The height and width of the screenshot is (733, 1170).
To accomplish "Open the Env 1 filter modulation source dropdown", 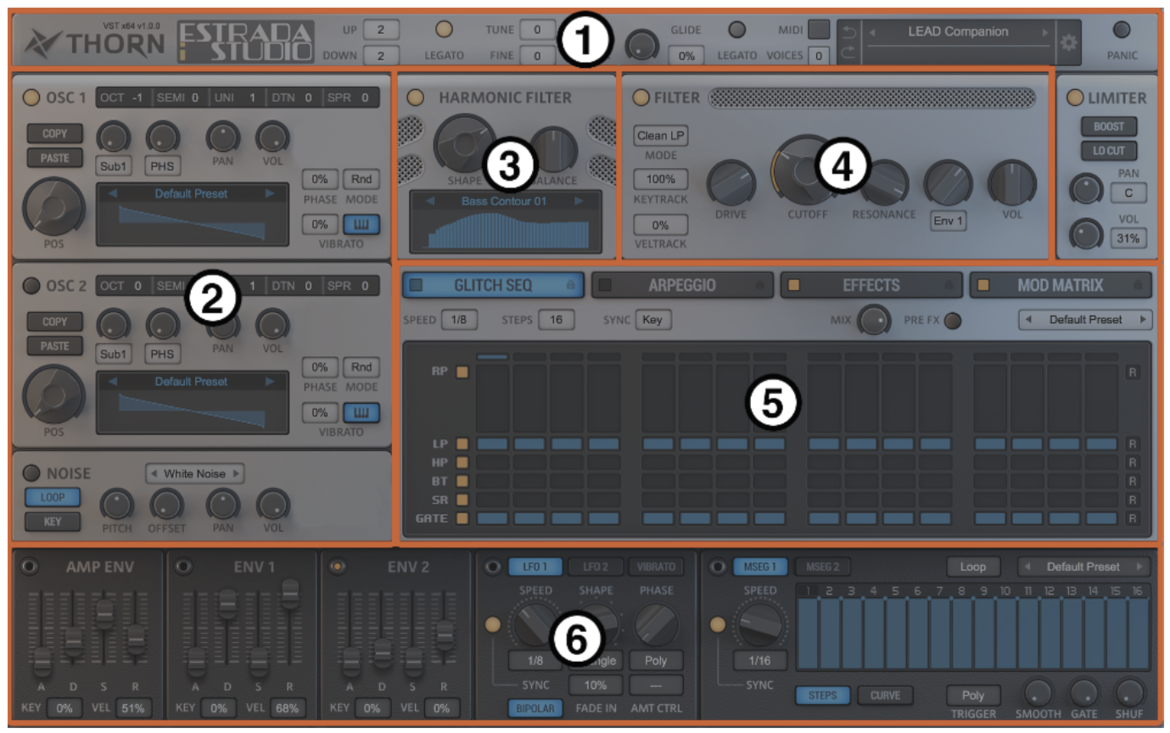I will (x=948, y=220).
